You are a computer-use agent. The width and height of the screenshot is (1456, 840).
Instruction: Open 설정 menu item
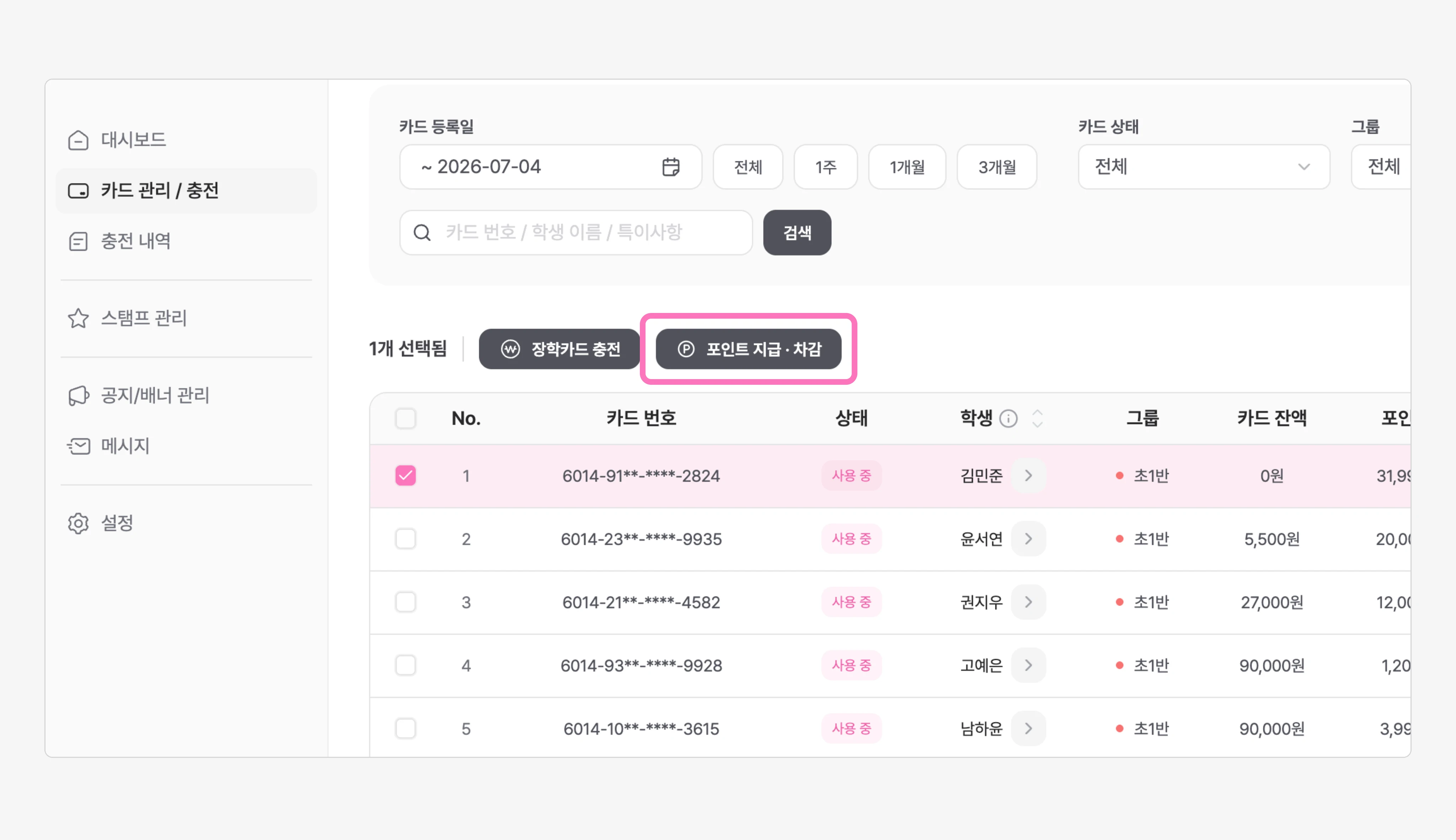coord(186,523)
